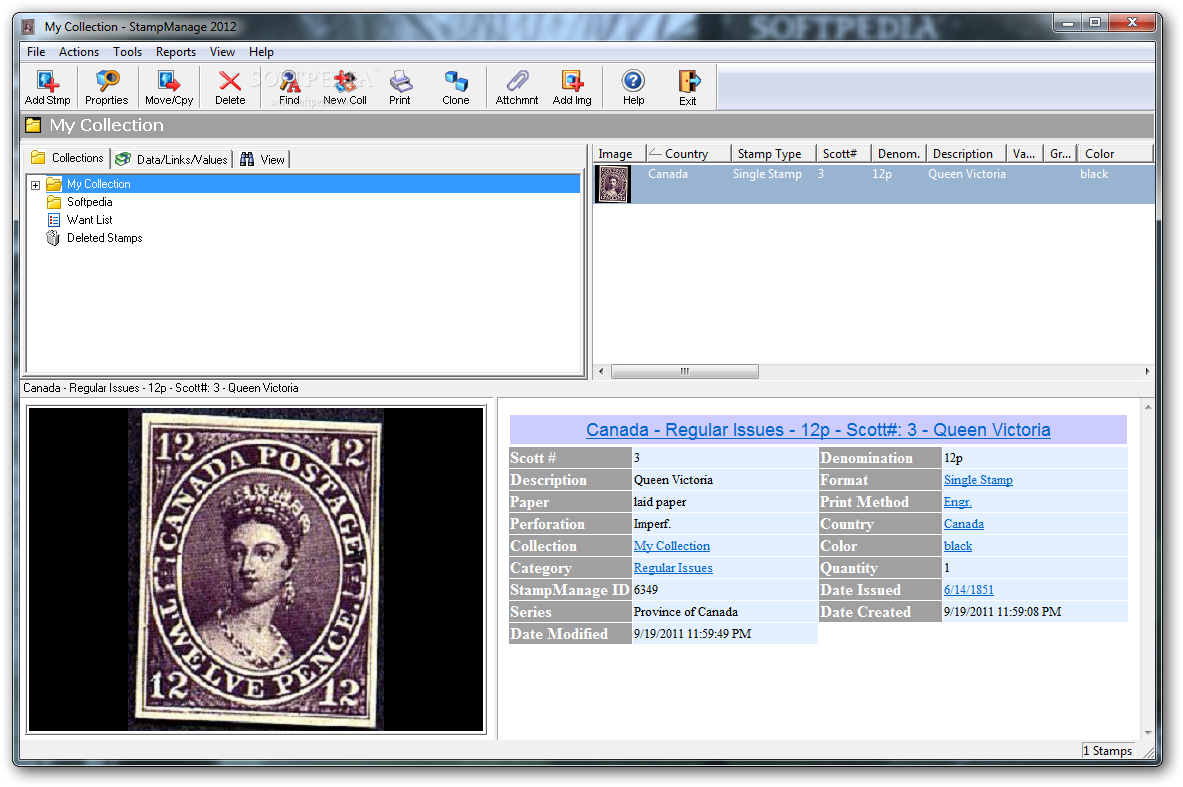Click the Print toolbar icon
Viewport: 1183px width, 787px height.
point(400,88)
